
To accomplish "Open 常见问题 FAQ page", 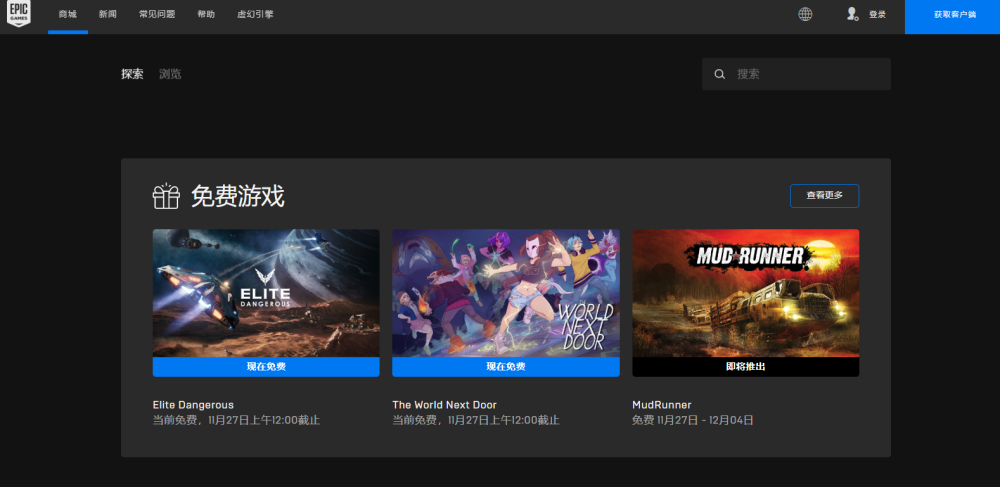I will coord(157,14).
